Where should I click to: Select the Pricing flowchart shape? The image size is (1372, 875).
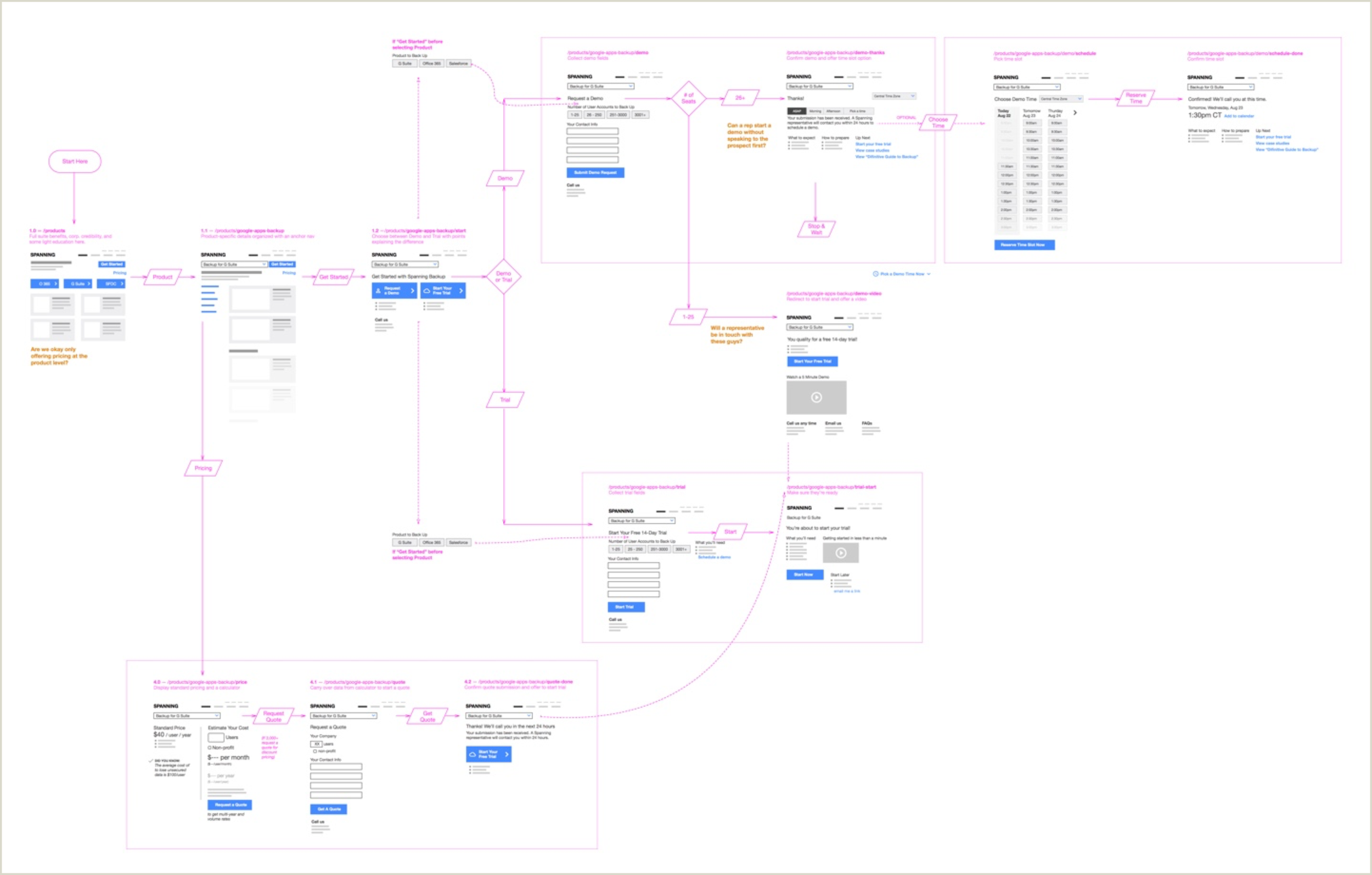click(204, 468)
